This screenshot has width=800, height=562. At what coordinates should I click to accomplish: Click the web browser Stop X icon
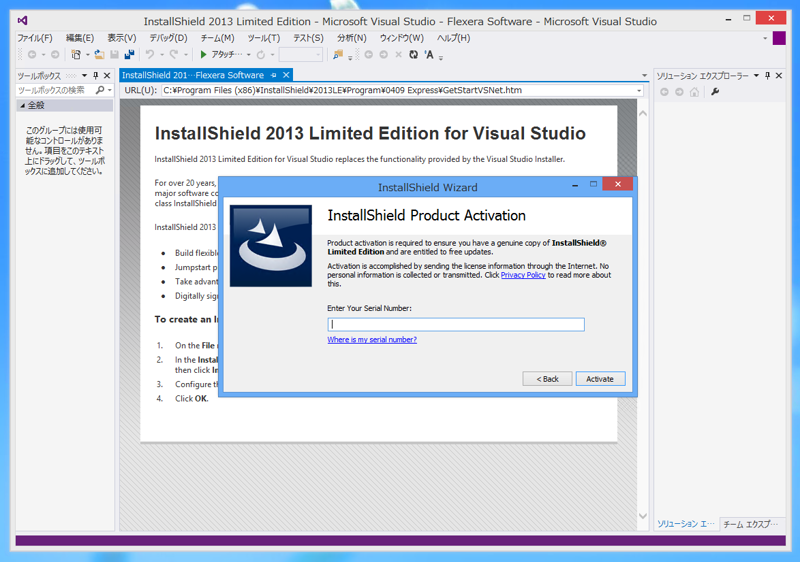tap(398, 55)
